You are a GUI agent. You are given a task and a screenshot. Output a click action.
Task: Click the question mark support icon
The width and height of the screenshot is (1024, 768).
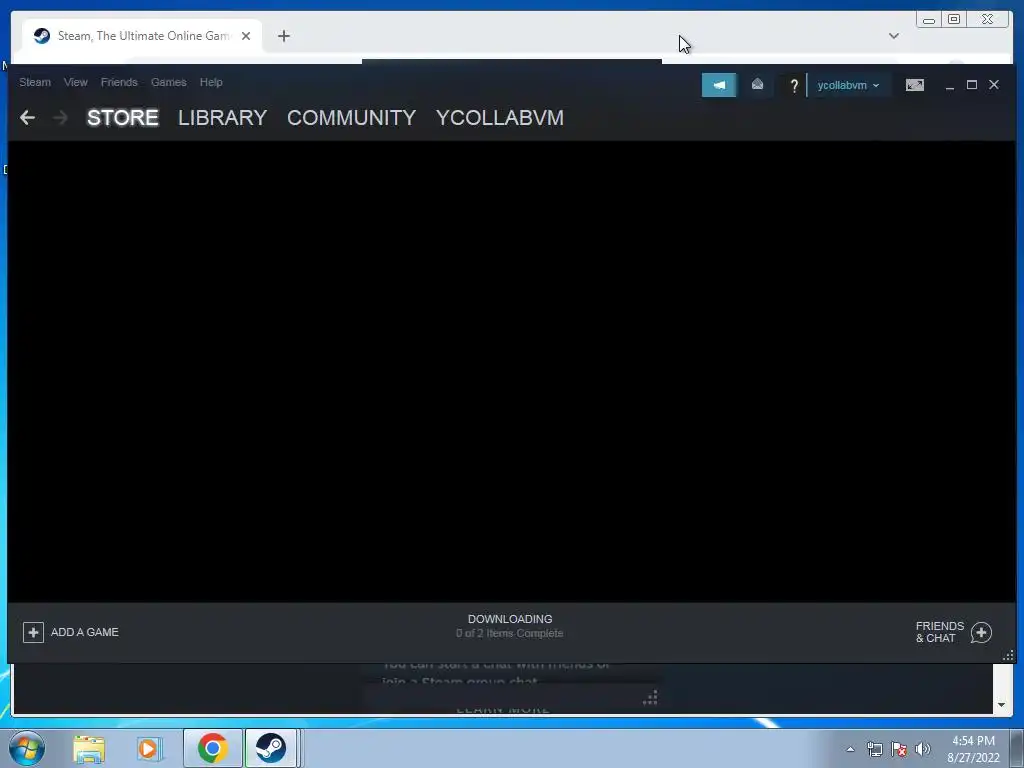pyautogui.click(x=794, y=86)
